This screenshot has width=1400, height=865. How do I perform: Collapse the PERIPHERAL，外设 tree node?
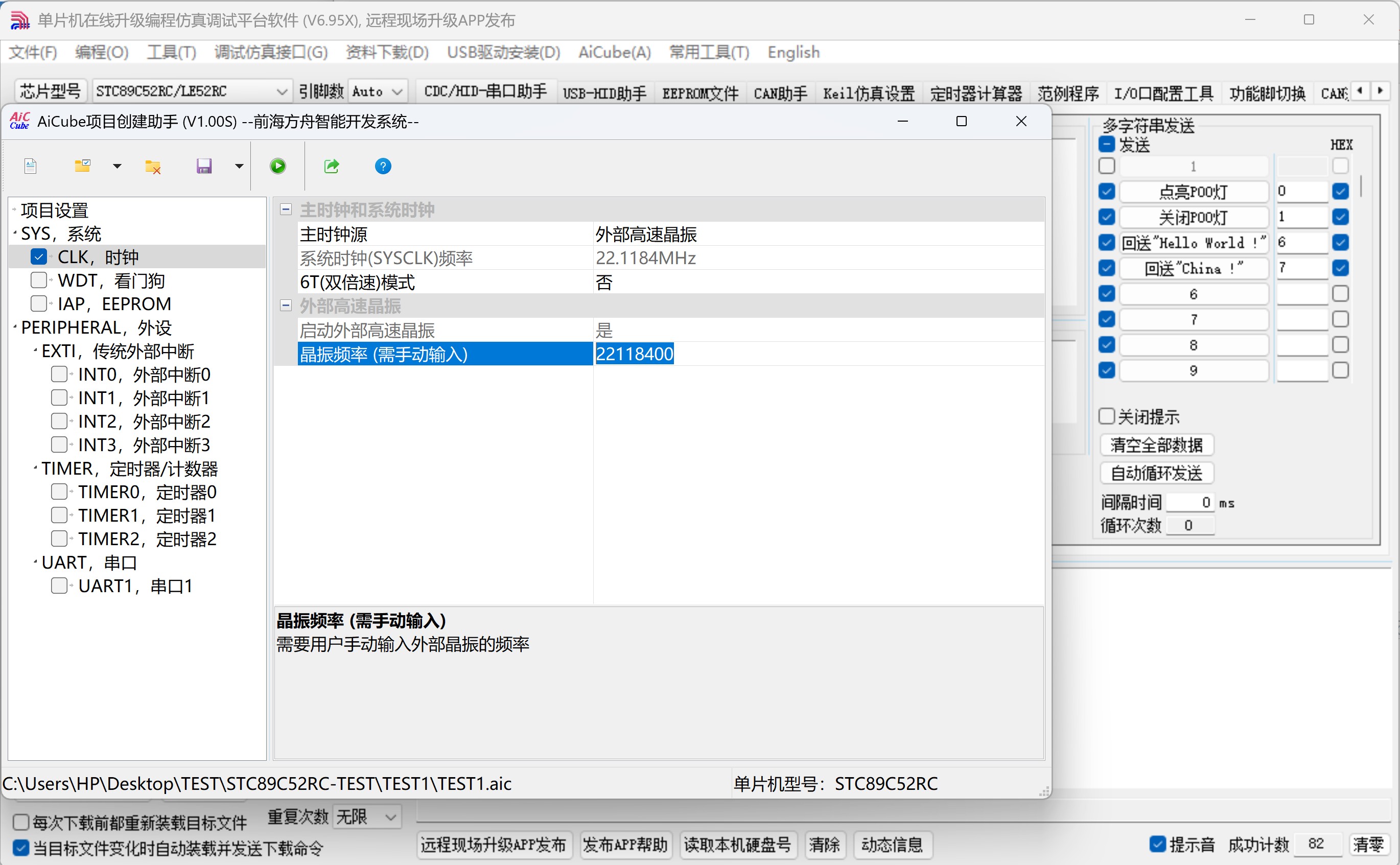pos(15,327)
